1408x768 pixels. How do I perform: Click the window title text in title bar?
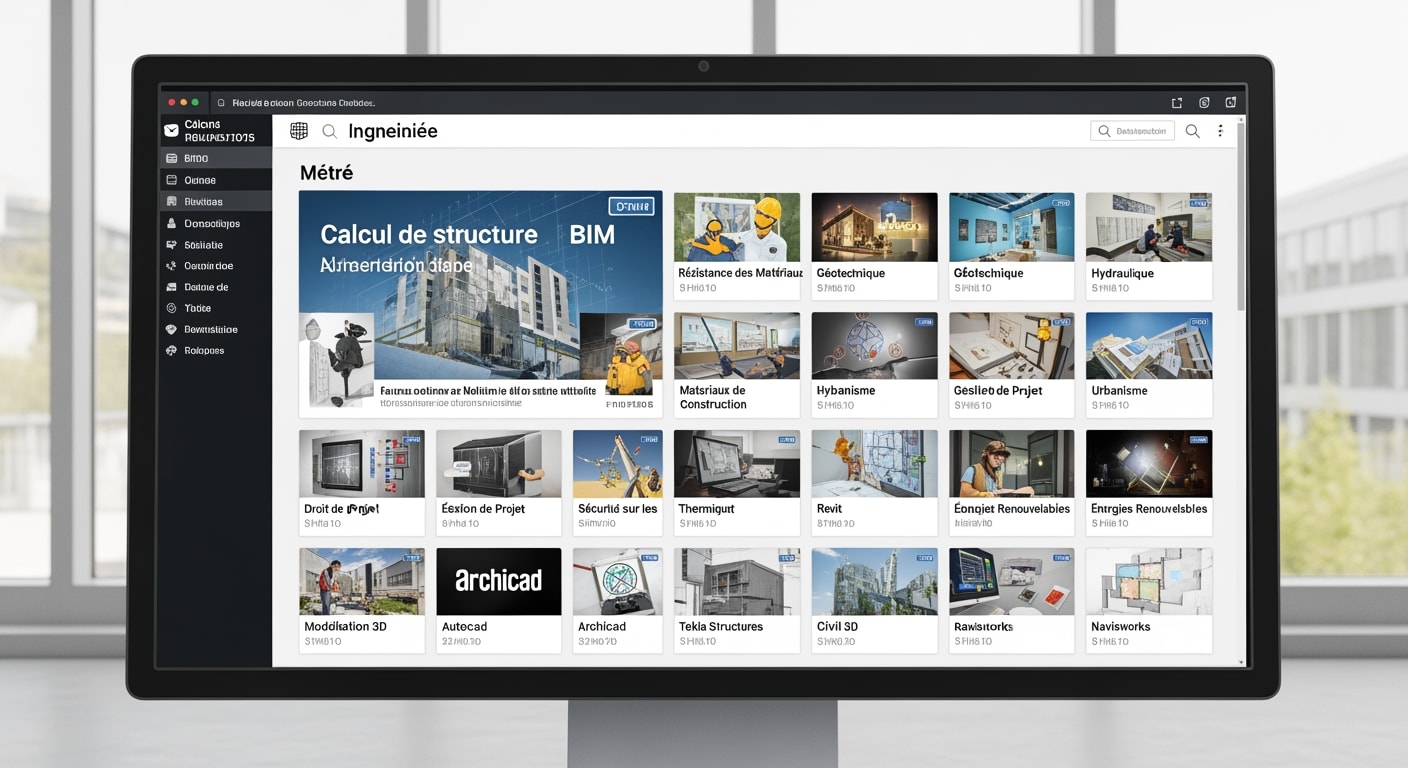(x=303, y=102)
